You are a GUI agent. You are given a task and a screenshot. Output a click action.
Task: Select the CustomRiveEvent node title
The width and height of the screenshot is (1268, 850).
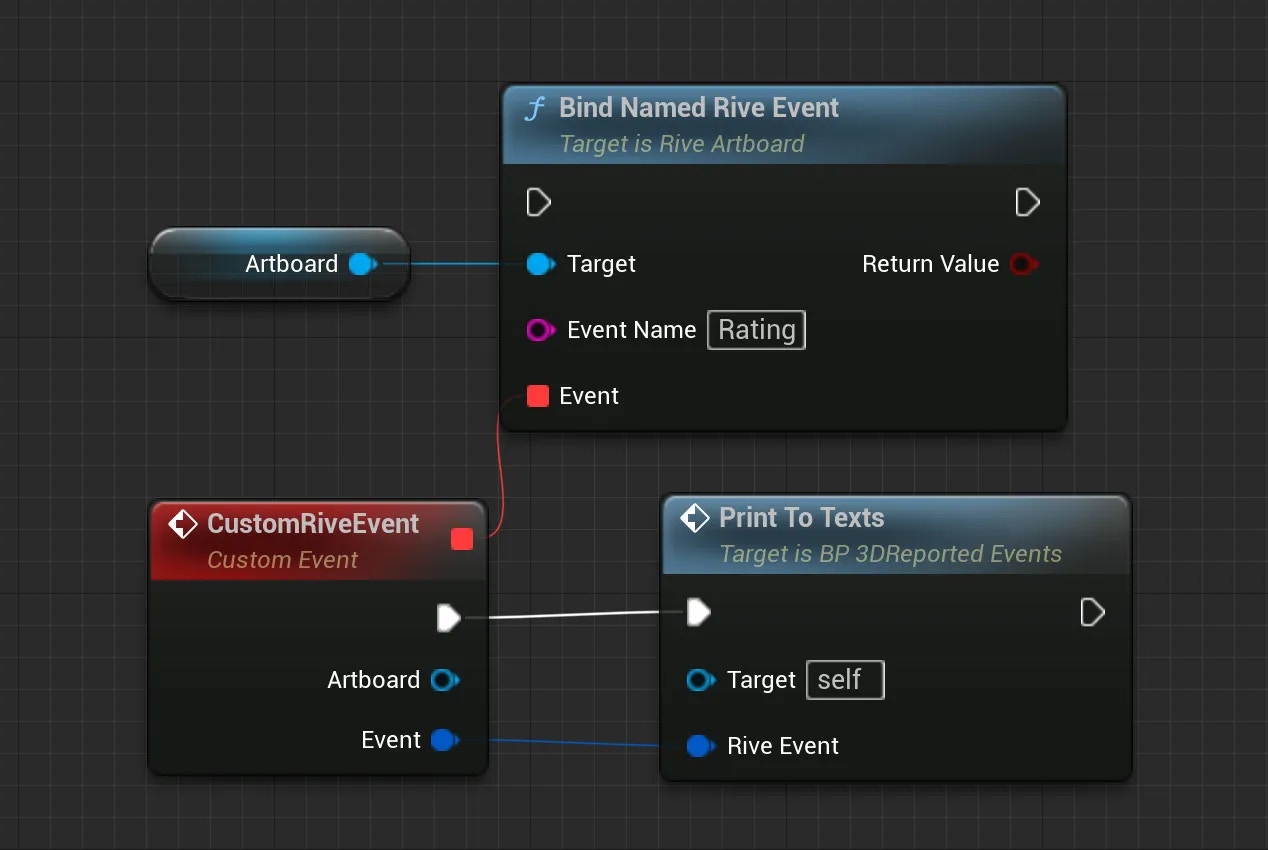point(313,524)
